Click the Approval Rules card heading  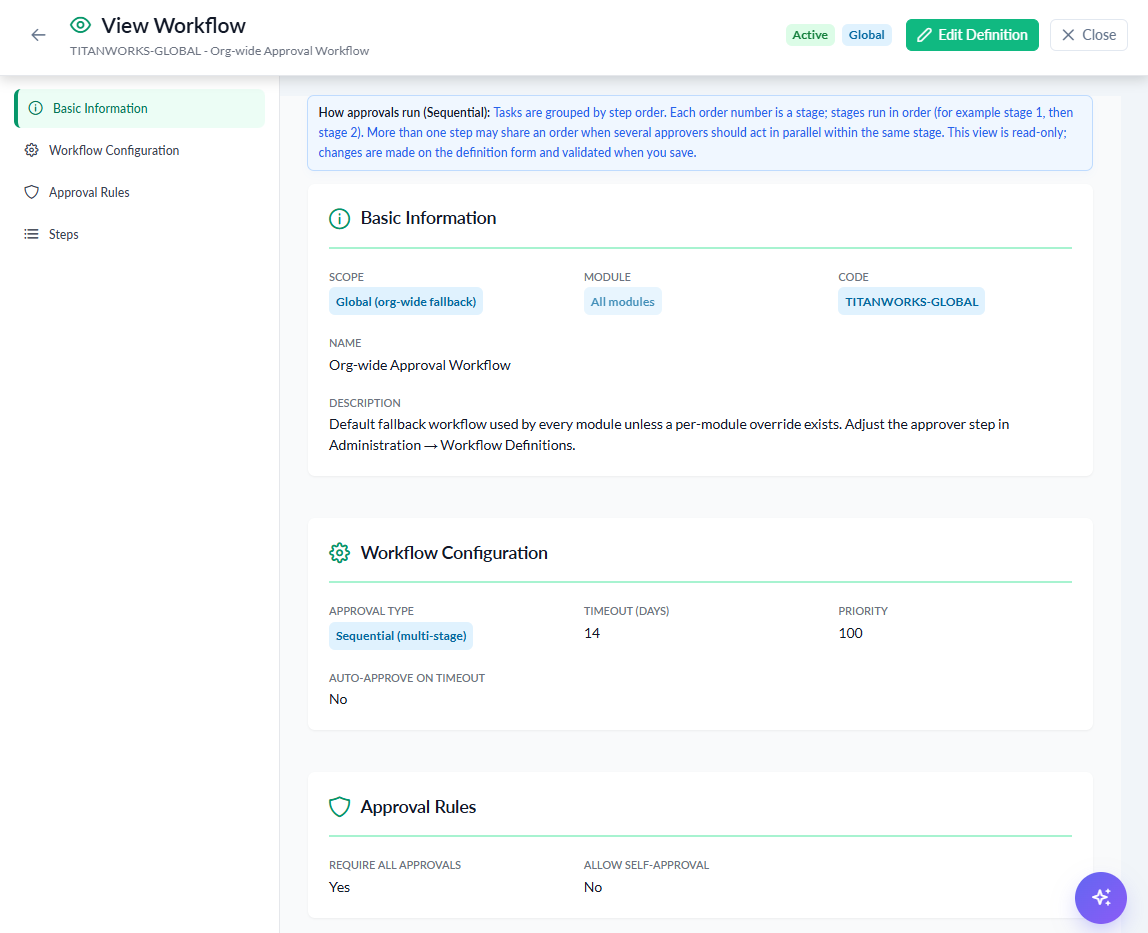pos(418,807)
